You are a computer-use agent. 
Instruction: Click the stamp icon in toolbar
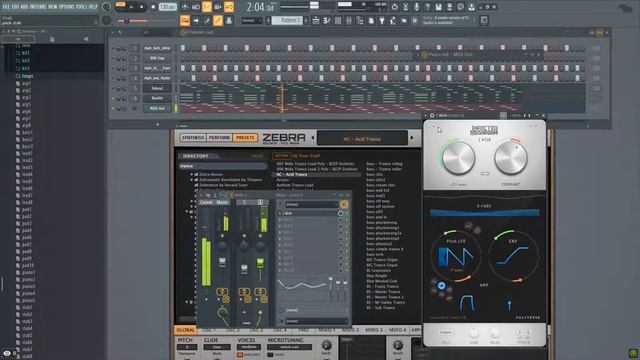229,20
